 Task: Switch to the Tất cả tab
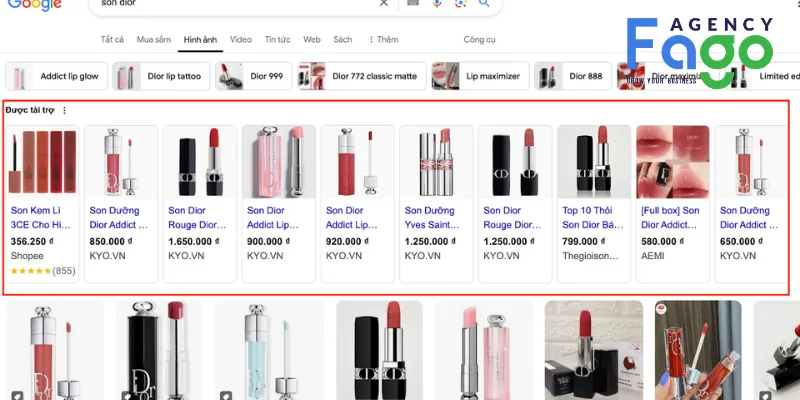click(112, 39)
